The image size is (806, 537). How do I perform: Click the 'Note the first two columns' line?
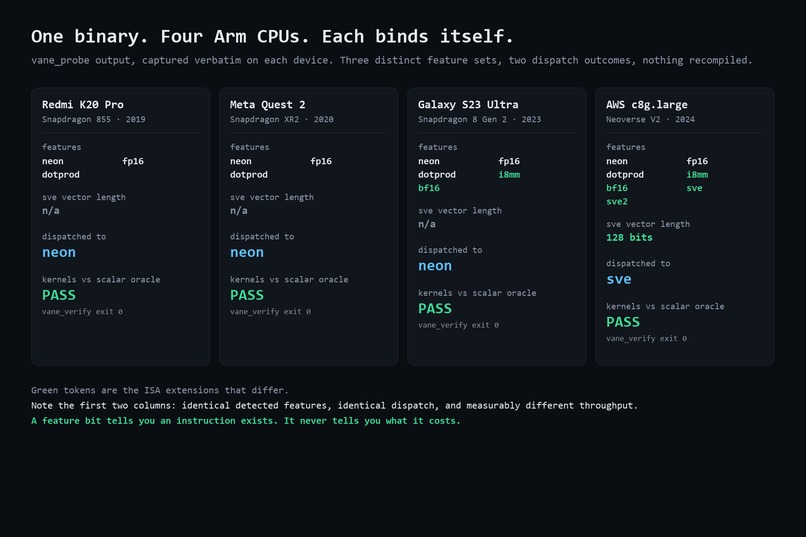point(334,405)
